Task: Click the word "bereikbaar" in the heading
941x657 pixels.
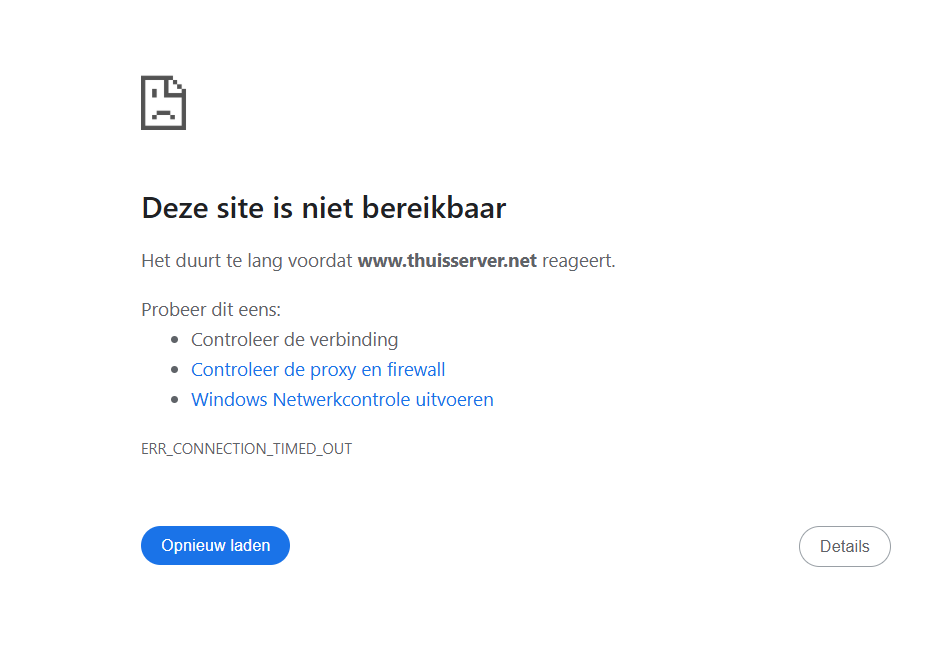Action: (434, 208)
